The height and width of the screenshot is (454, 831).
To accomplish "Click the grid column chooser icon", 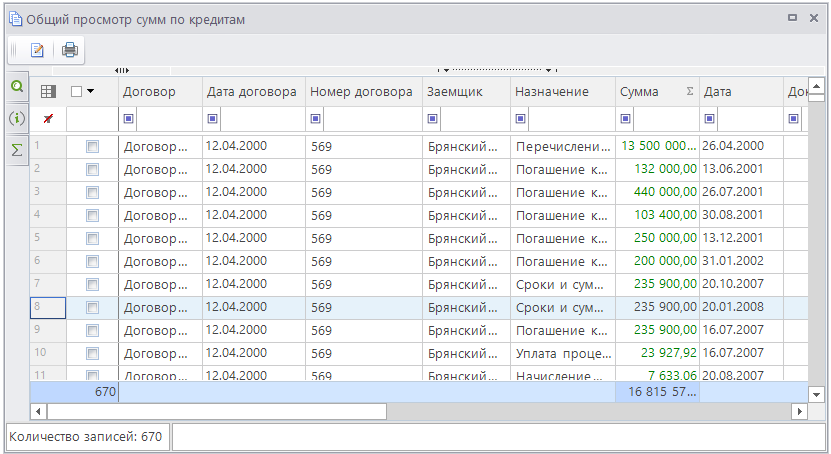I will pyautogui.click(x=47, y=92).
